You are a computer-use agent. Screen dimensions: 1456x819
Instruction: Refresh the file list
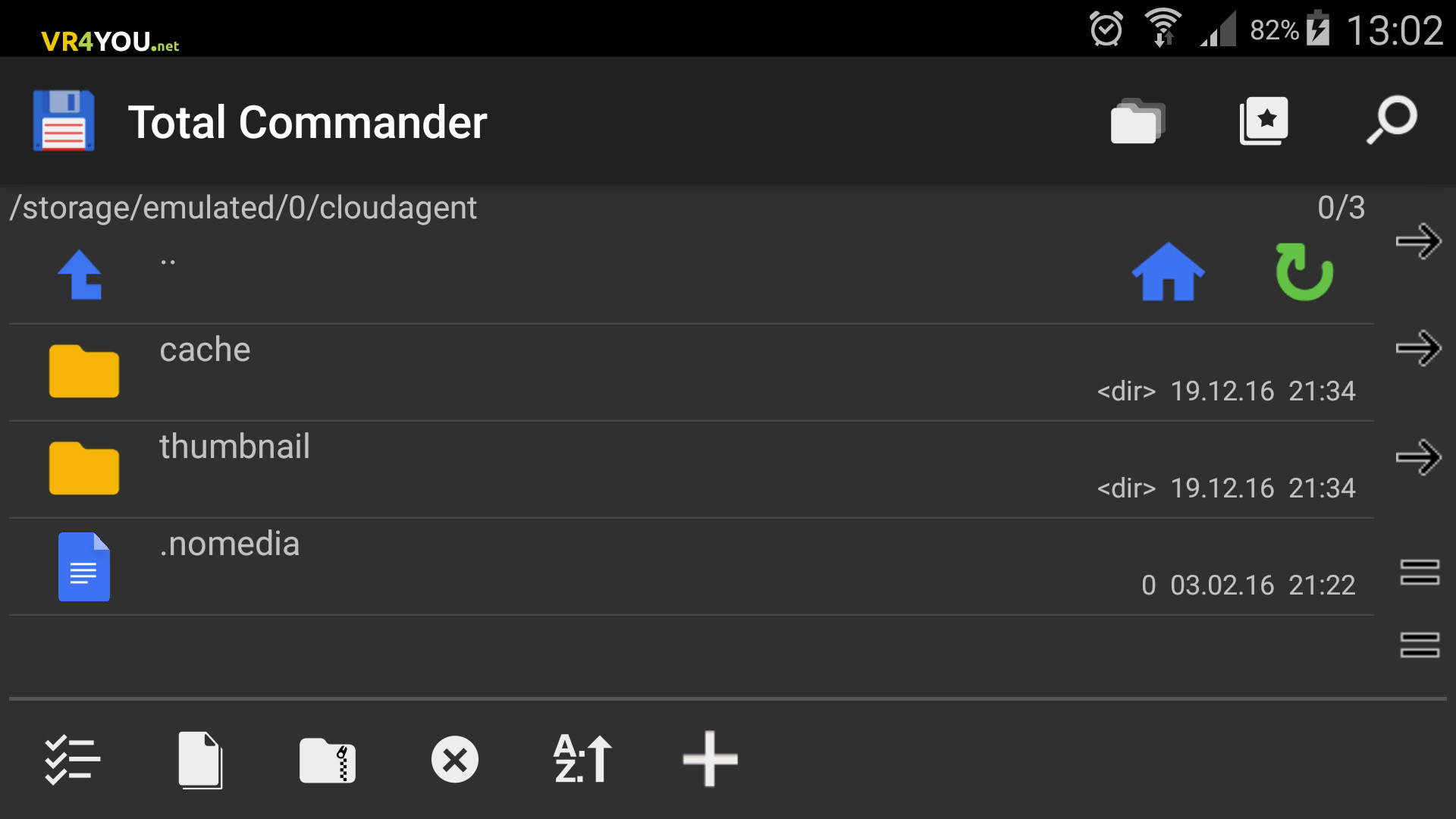[x=1304, y=272]
